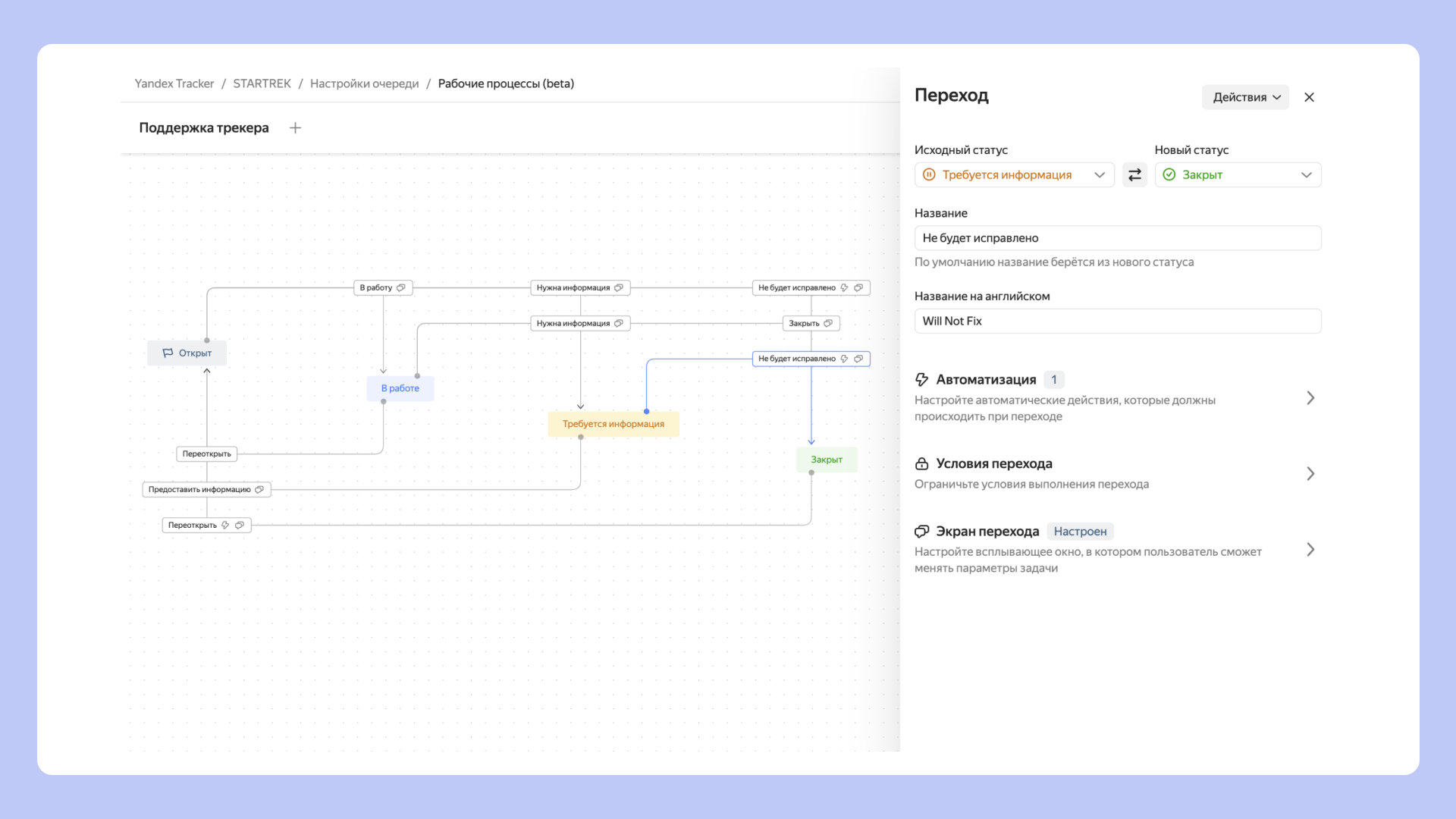The height and width of the screenshot is (819, 1456).
Task: Click the lightning icon on the bottom Переоткрыть transition
Action: coord(225,525)
